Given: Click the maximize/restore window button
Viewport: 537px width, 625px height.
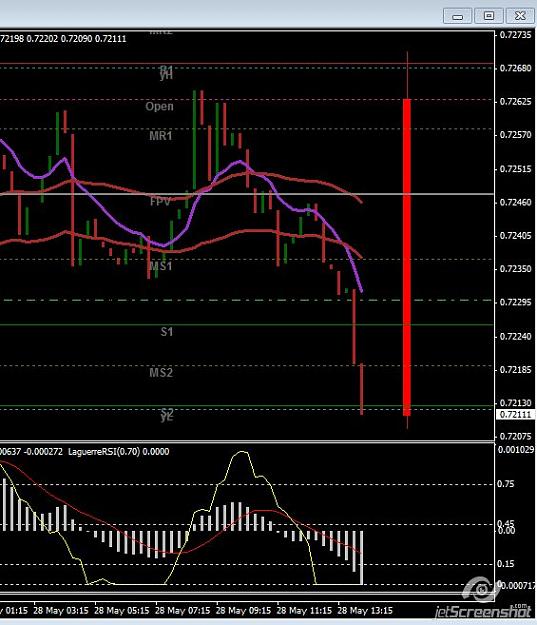Looking at the screenshot, I should tap(489, 16).
